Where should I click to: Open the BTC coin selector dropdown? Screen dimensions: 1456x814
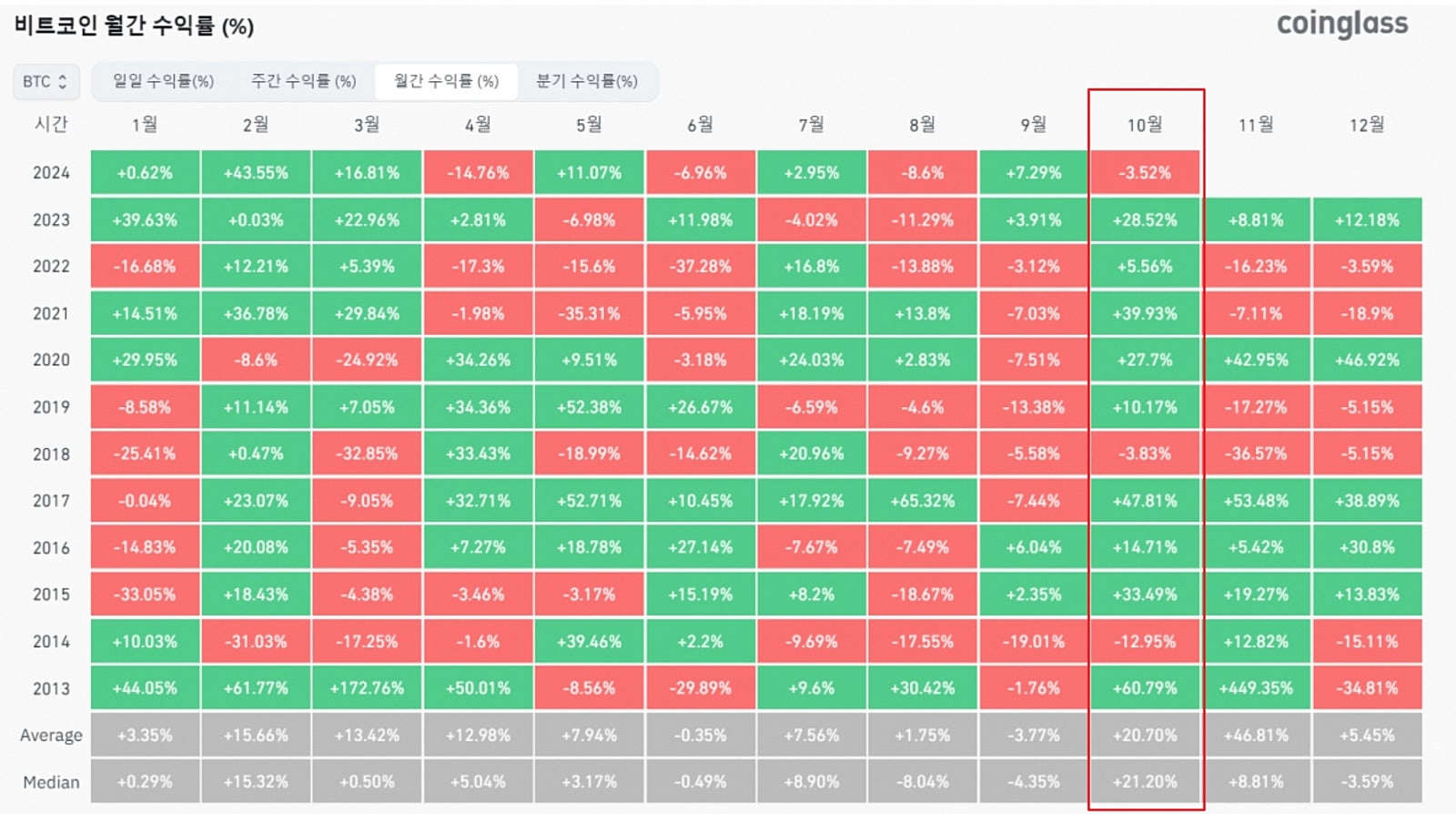46,81
